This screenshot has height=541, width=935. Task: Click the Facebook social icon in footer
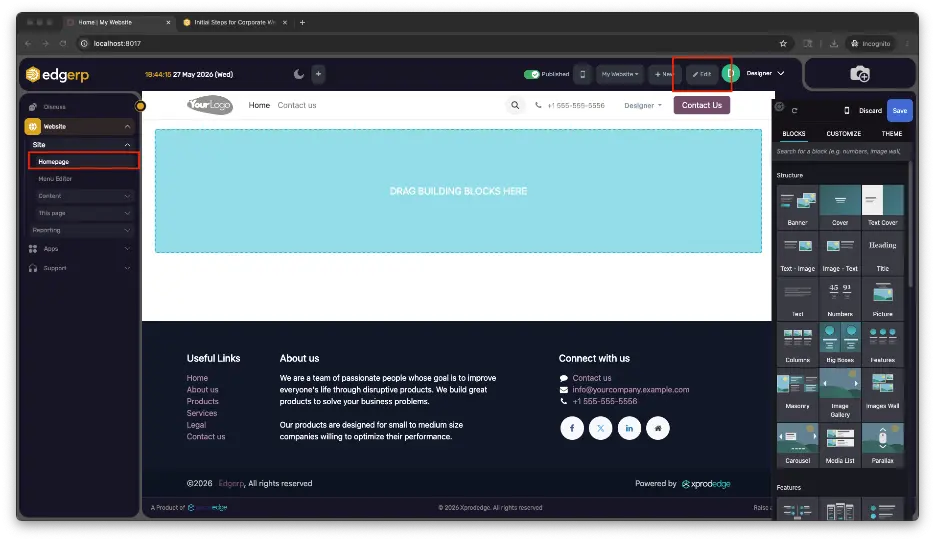572,428
